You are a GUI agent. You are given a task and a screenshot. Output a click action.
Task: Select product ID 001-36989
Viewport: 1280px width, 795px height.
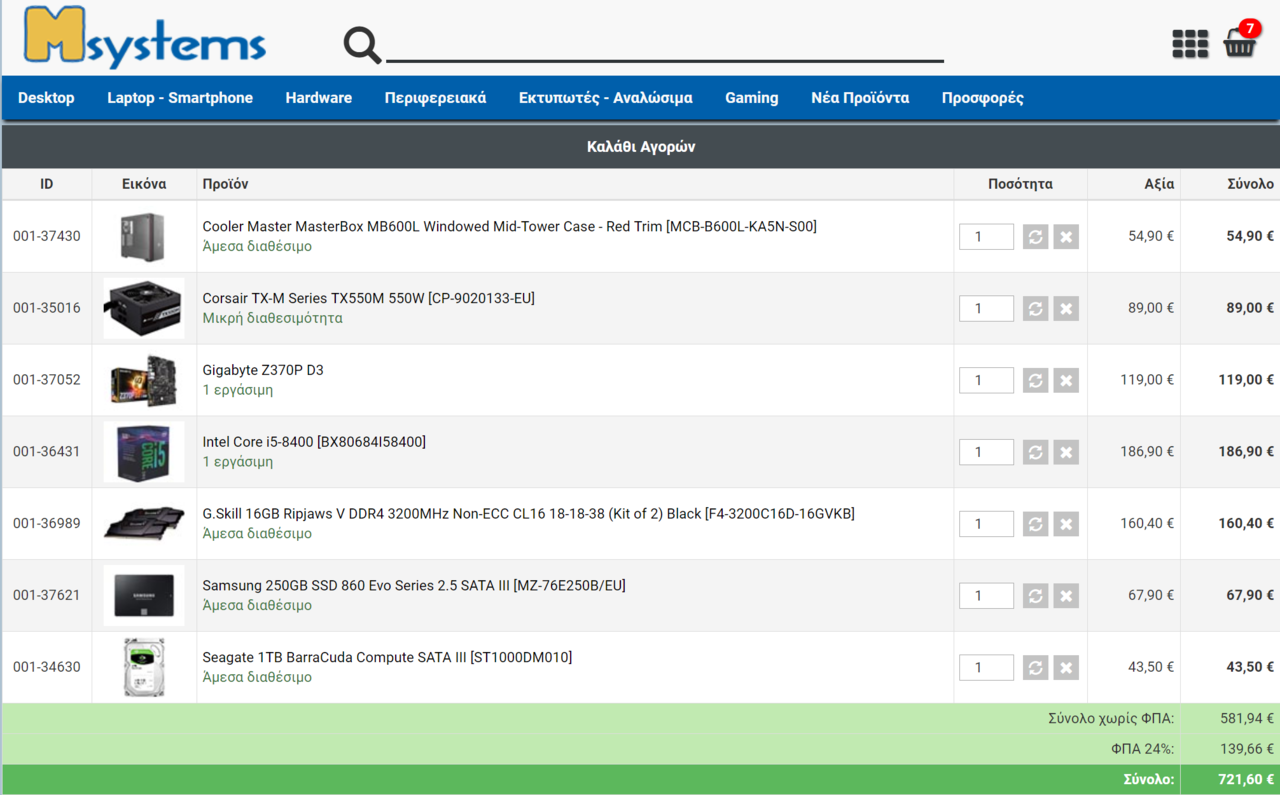coord(47,524)
